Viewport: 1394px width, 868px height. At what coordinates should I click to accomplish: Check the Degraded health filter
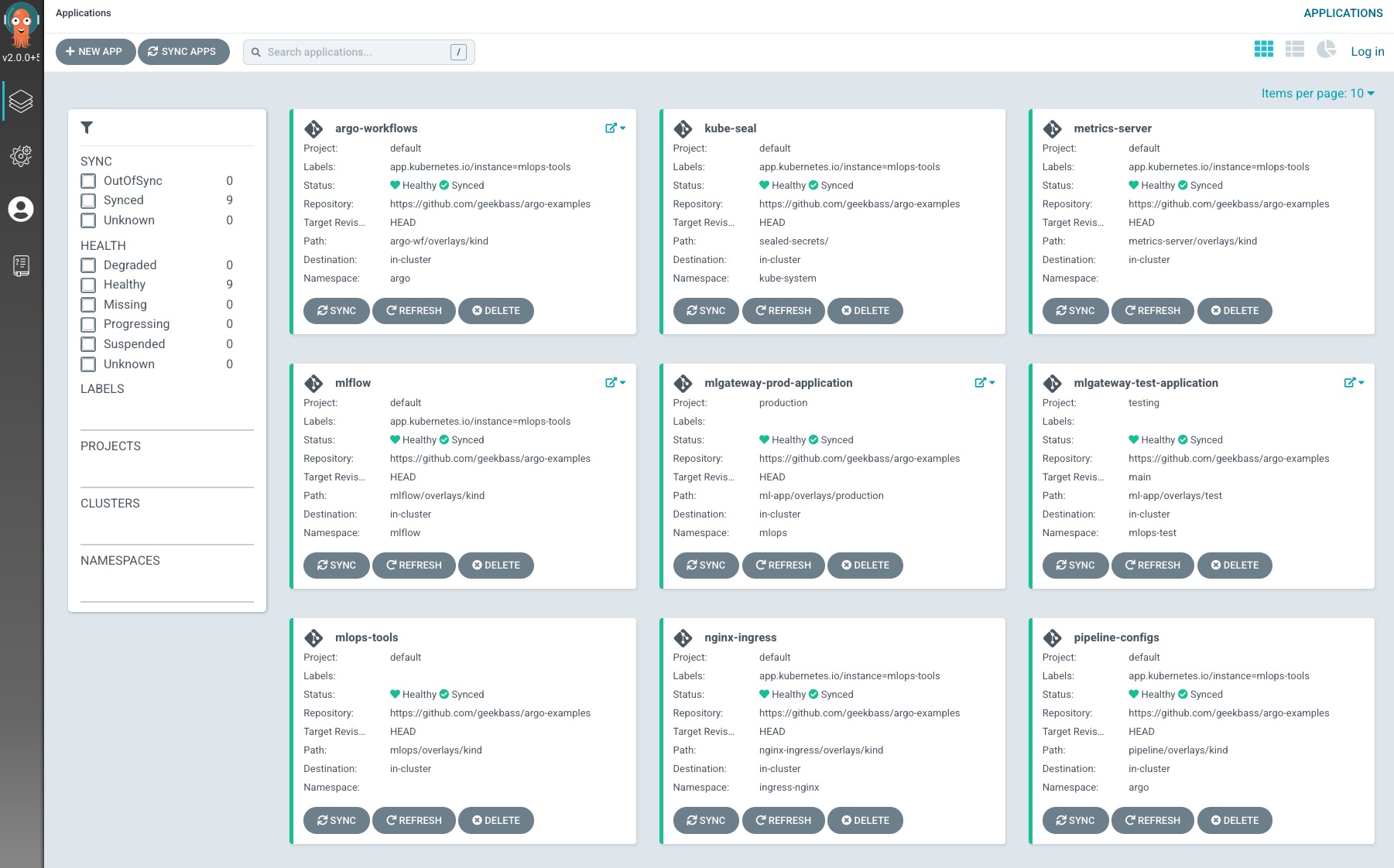point(88,265)
